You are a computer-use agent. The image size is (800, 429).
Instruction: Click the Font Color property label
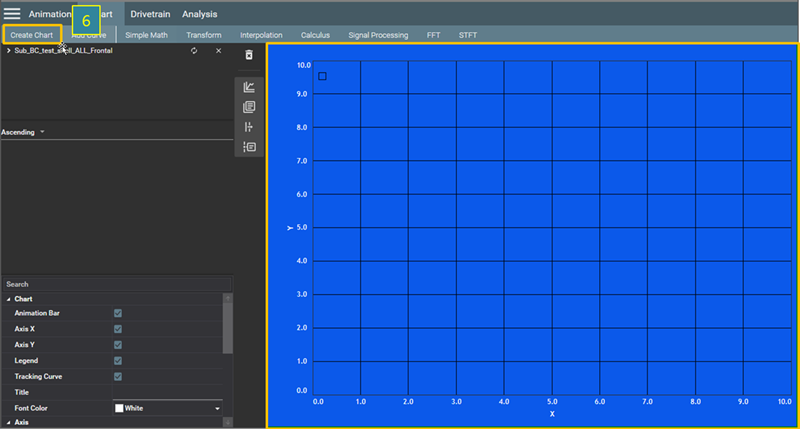[31, 408]
